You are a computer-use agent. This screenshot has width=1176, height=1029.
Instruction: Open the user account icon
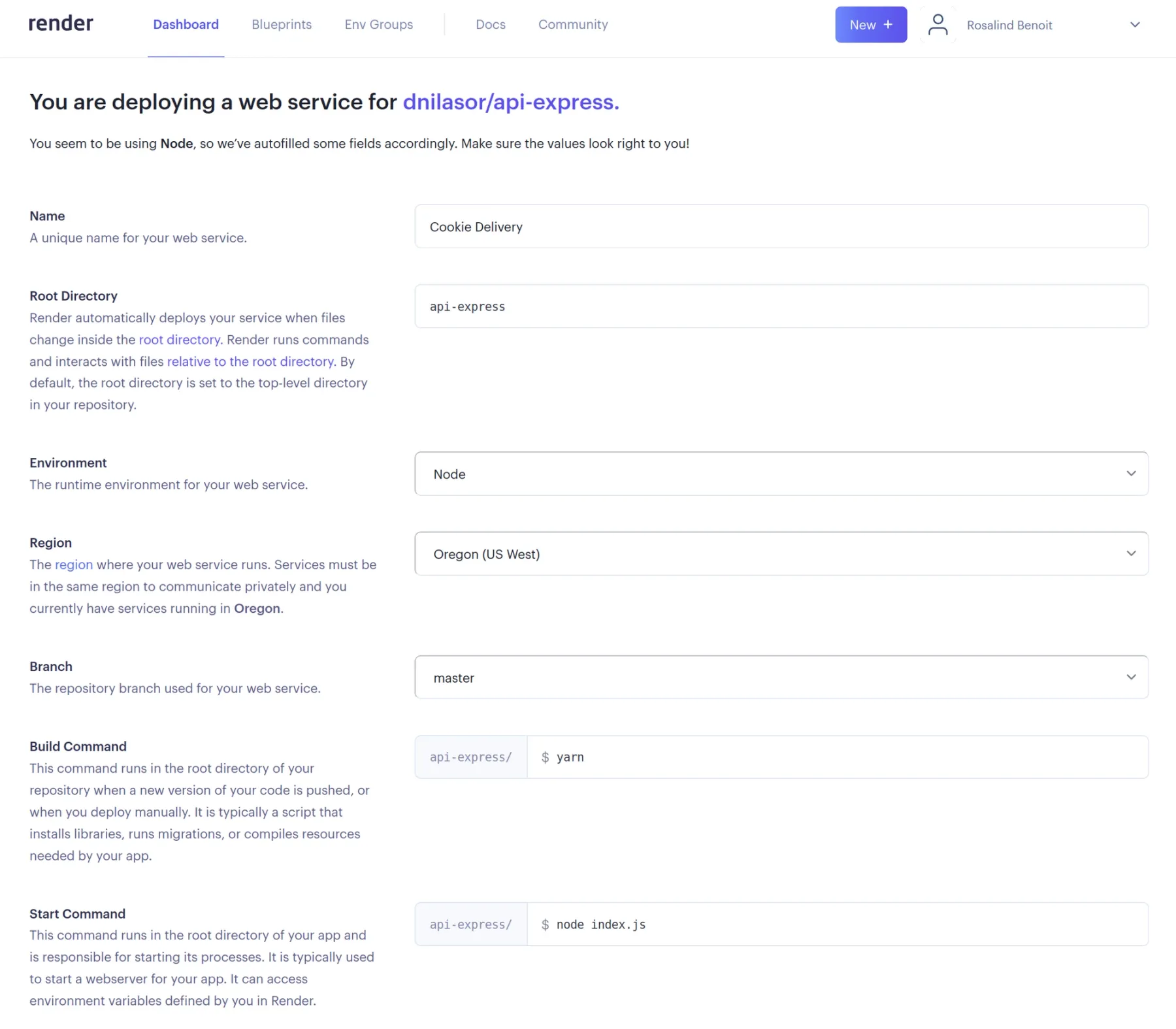point(937,24)
